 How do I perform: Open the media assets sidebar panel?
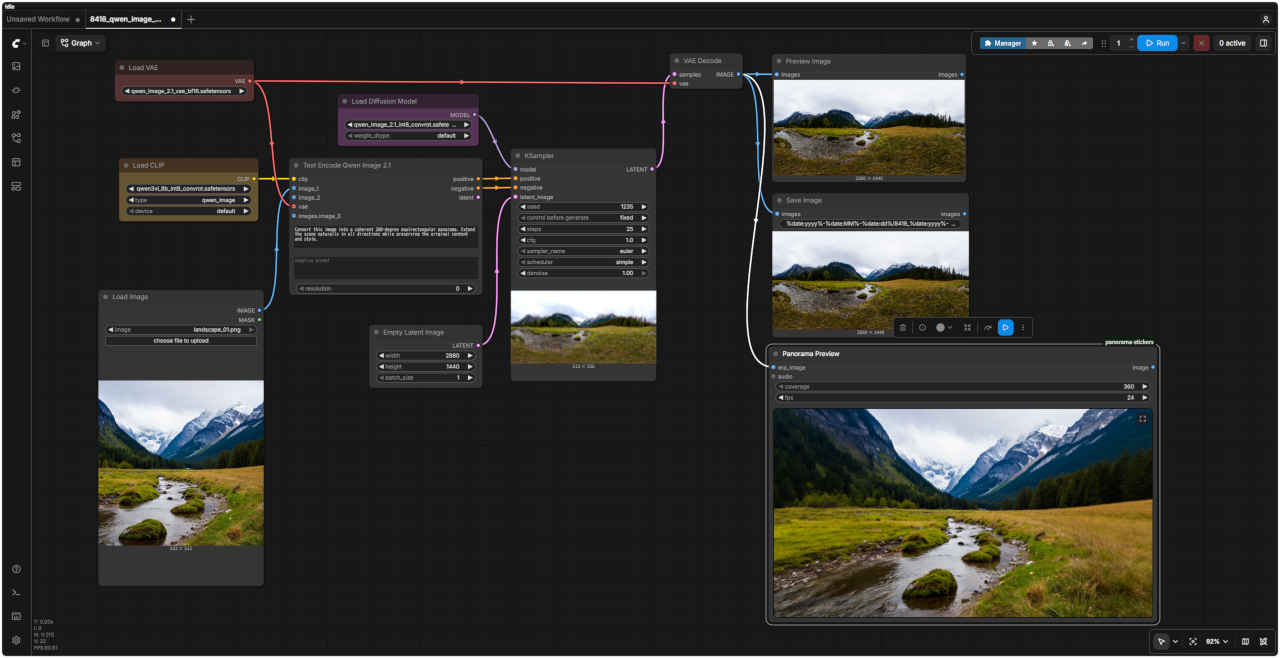pyautogui.click(x=16, y=66)
